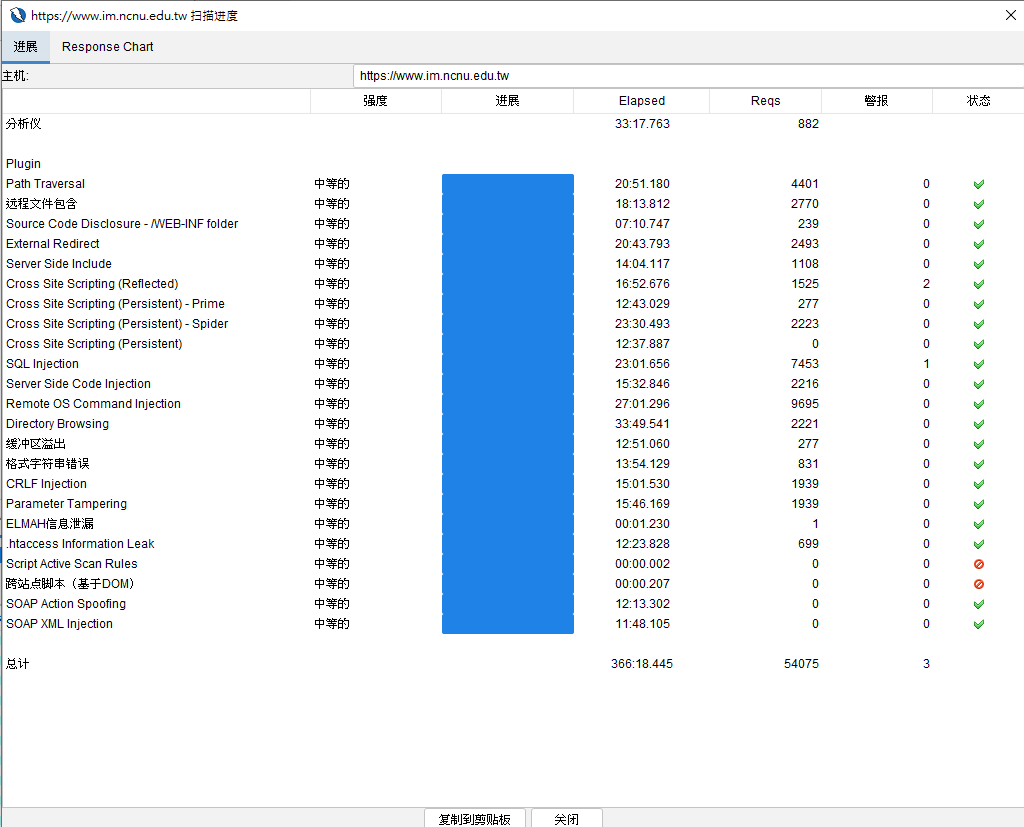
Task: Click the elapsed time 33:49.541
Action: pos(642,424)
